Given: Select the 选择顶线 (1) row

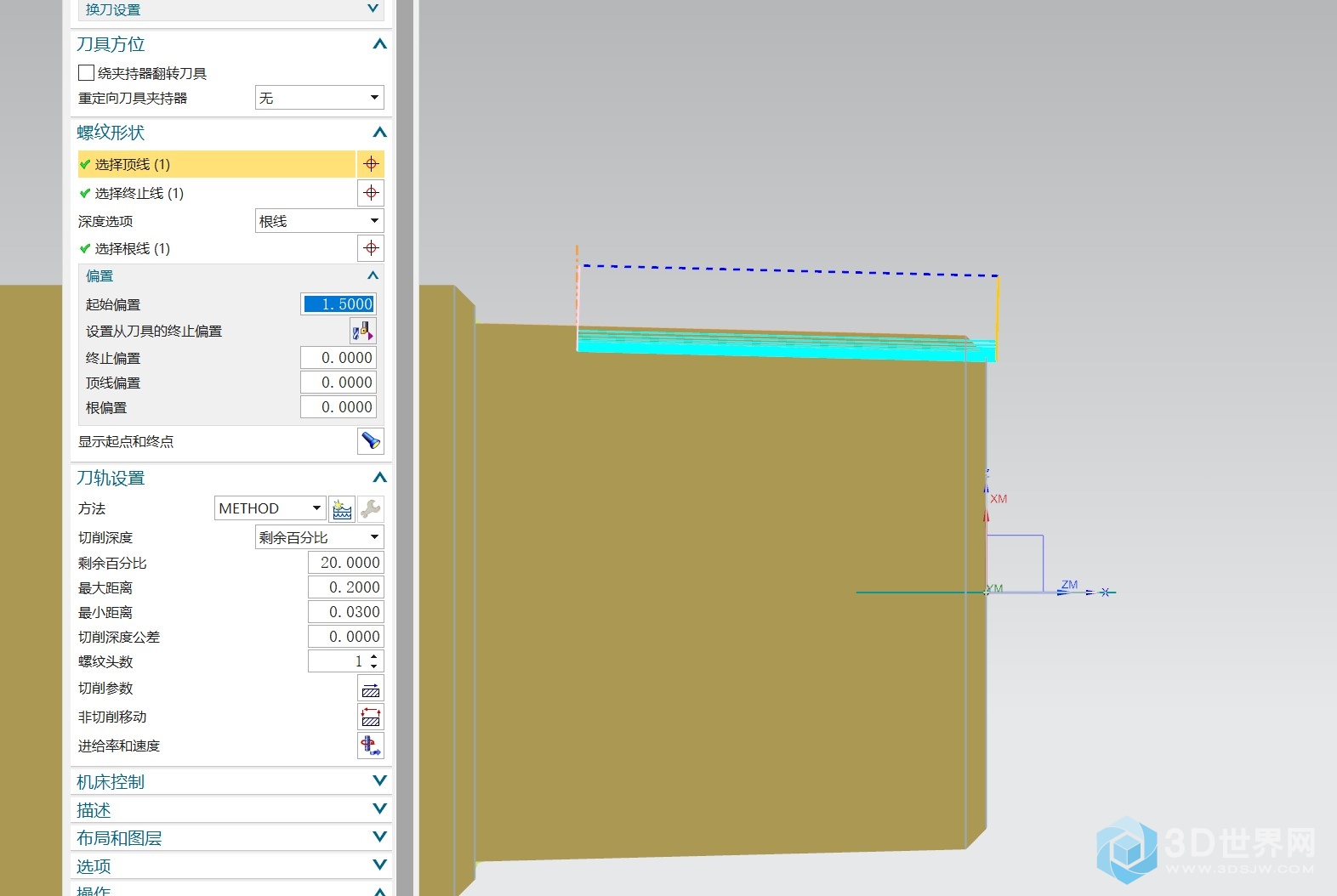Looking at the screenshot, I should (x=216, y=164).
